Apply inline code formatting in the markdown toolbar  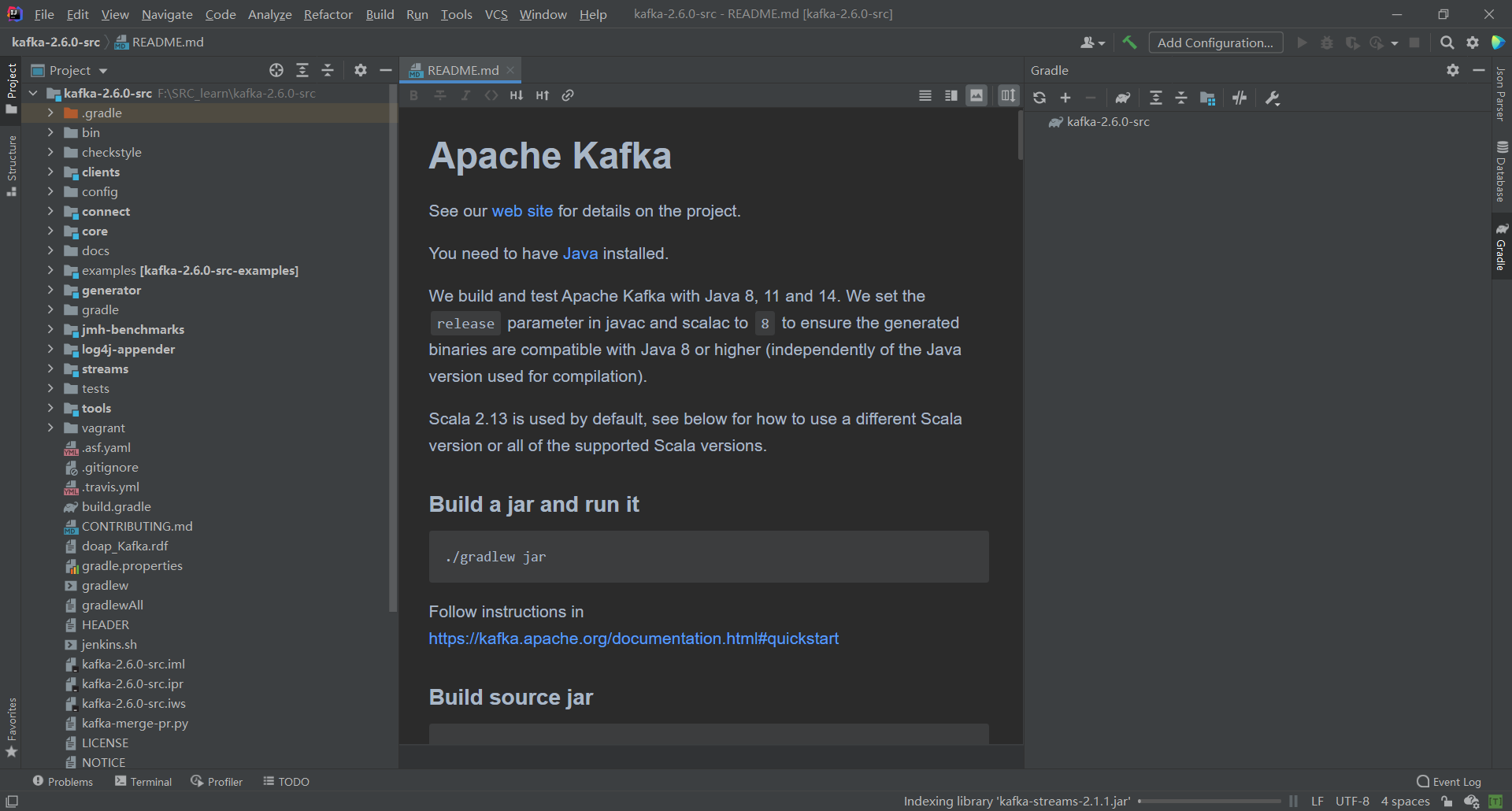491,95
